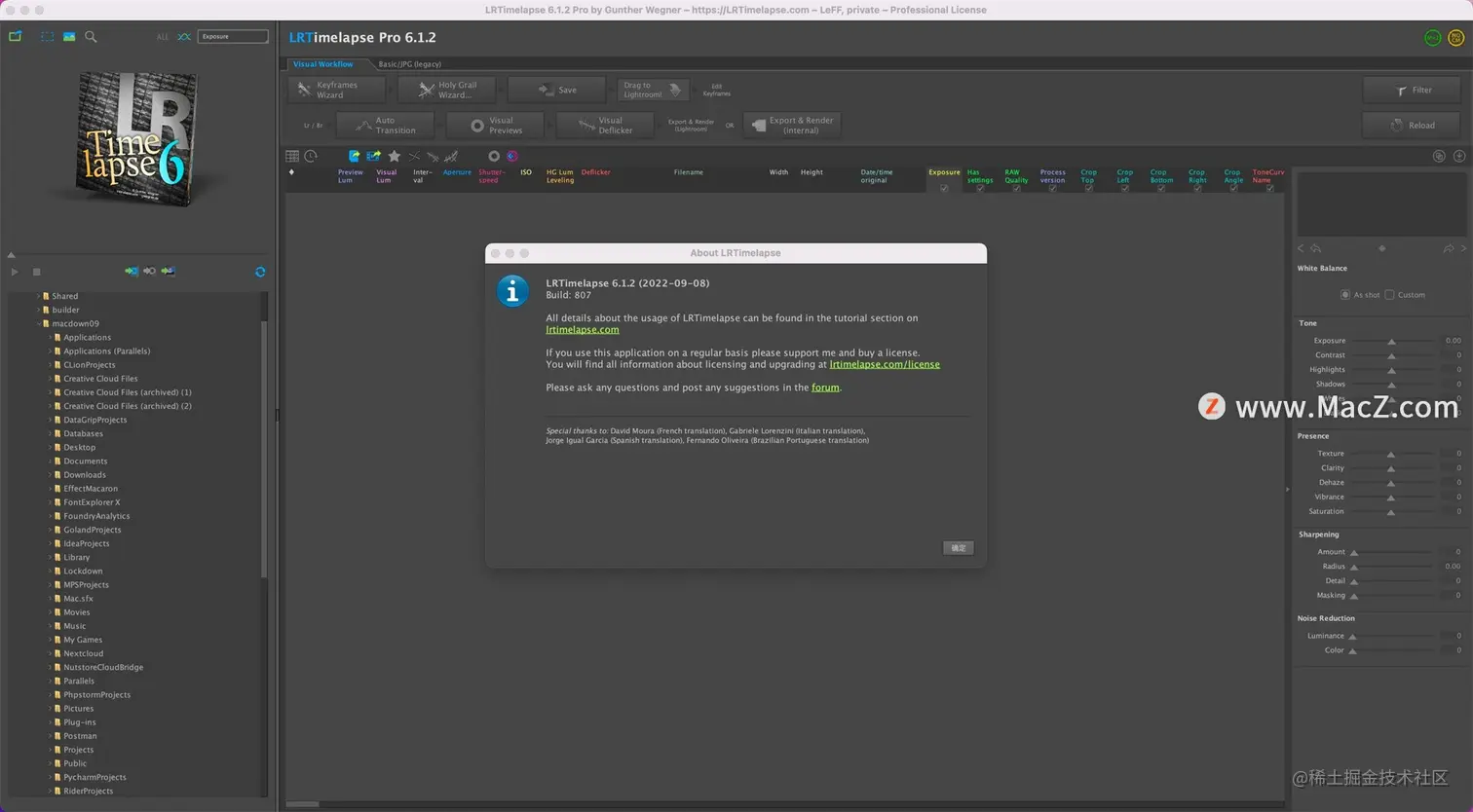The image size is (1473, 812).
Task: Click the grey arrow circle icon
Action: [x=149, y=272]
